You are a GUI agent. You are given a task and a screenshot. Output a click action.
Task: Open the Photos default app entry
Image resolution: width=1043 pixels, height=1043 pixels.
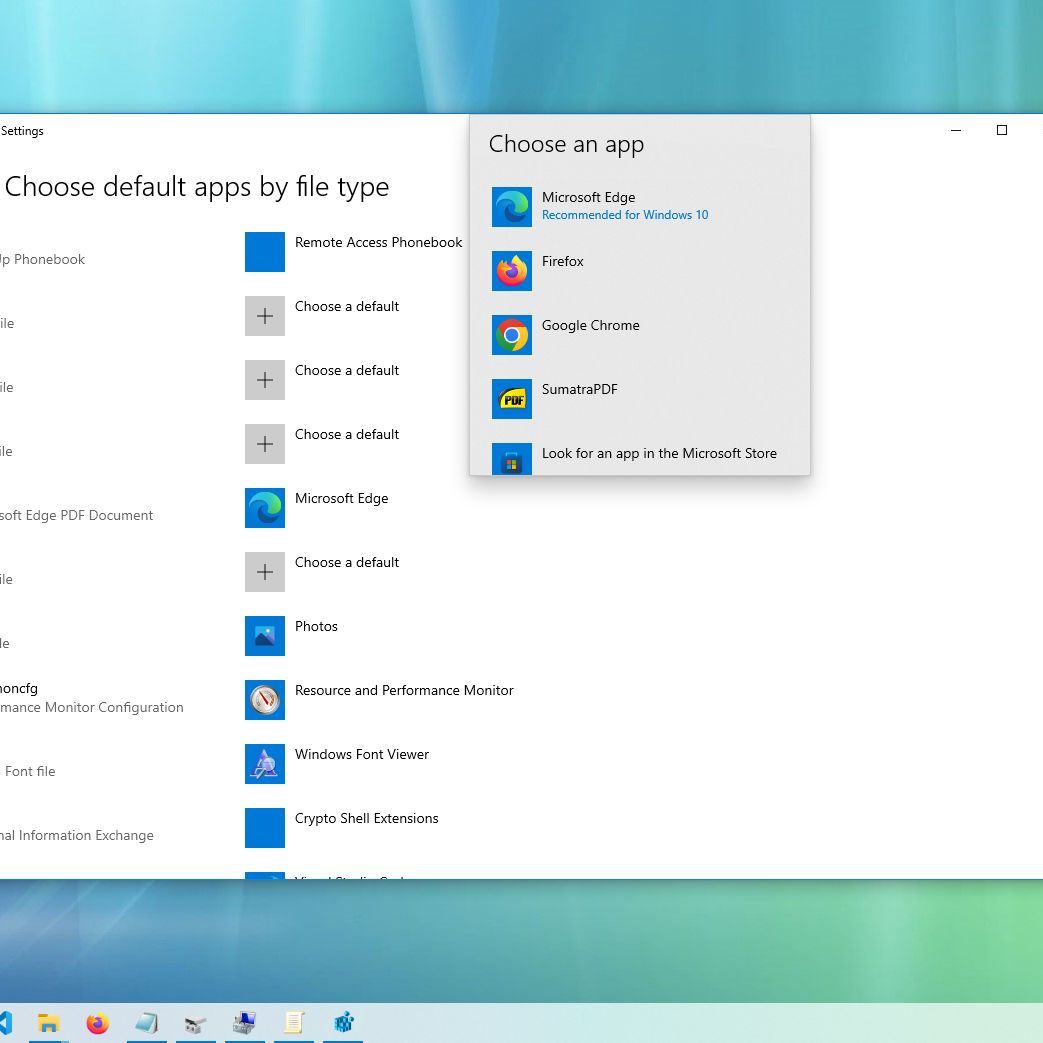coord(316,626)
